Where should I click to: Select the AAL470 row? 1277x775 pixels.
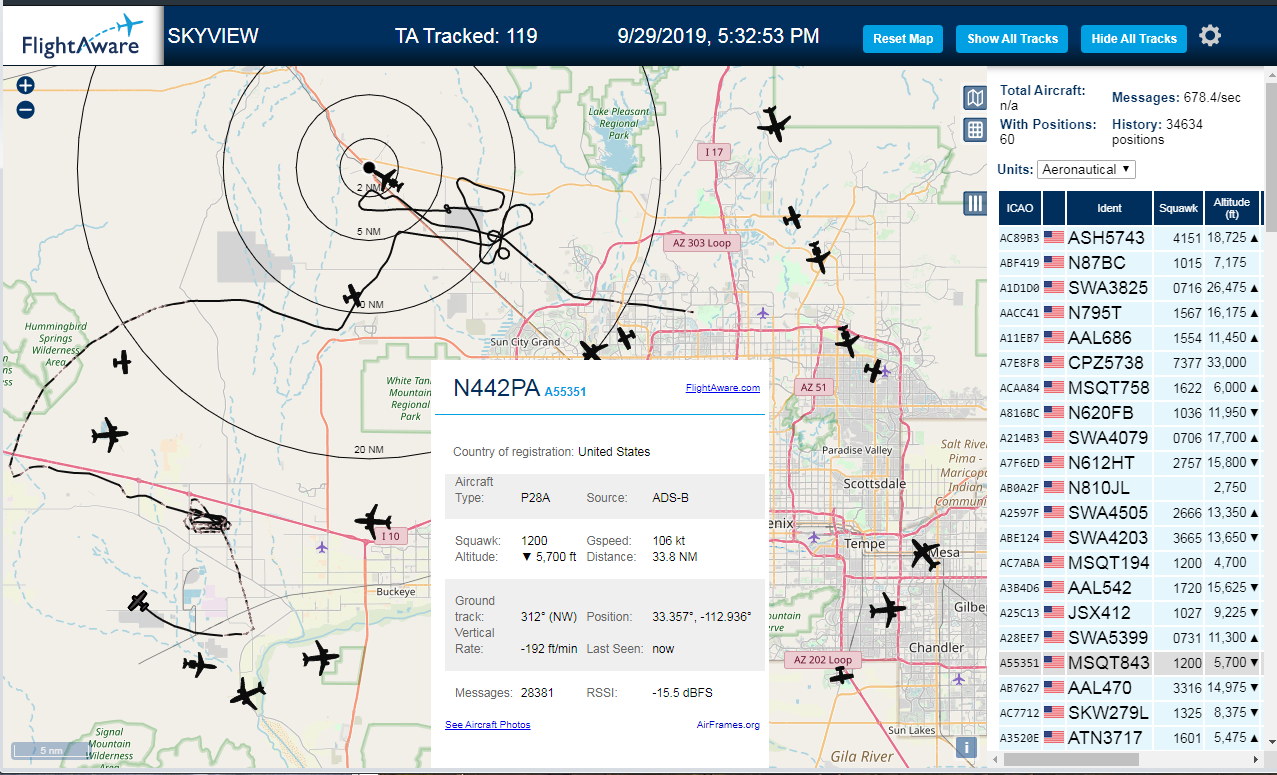(1130, 688)
